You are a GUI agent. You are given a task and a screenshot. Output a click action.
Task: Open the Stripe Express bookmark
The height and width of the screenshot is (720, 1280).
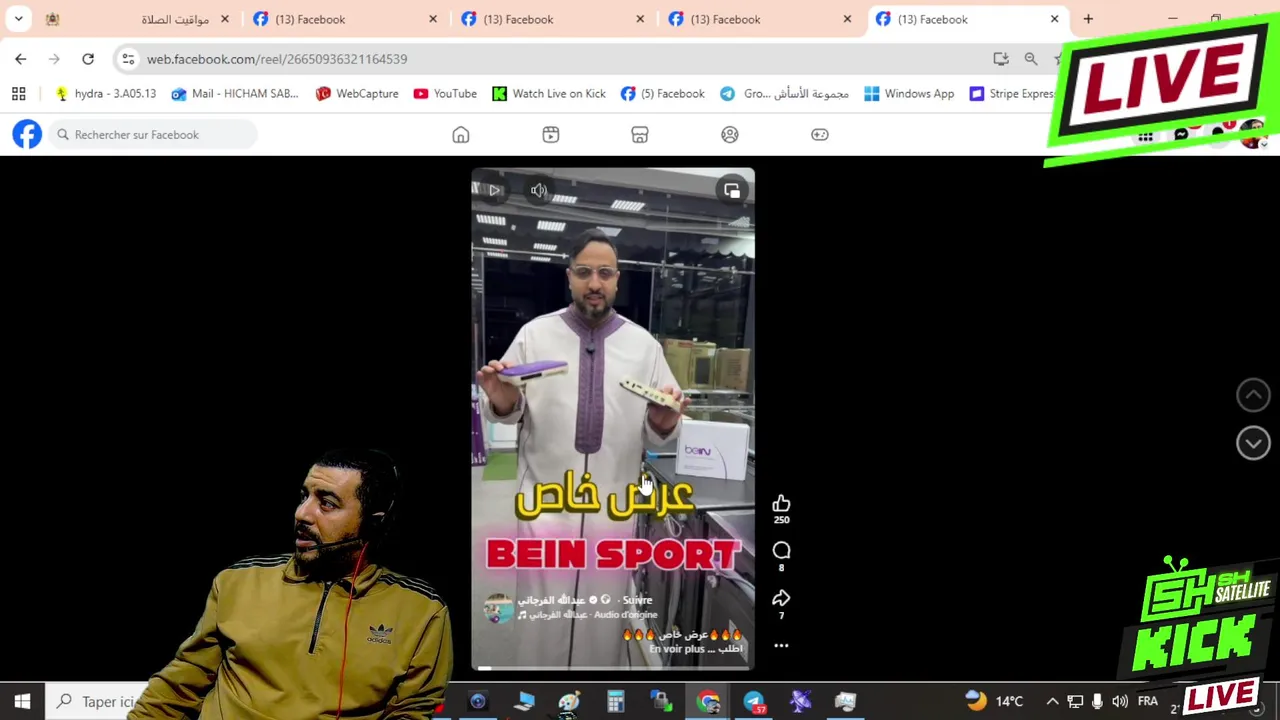click(1012, 94)
